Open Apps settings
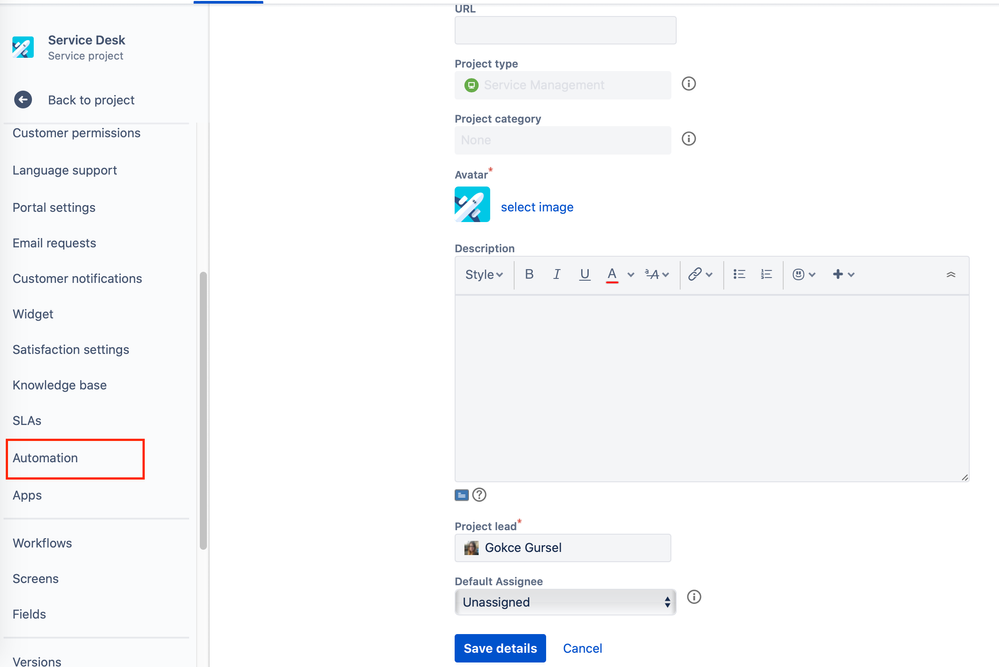 pos(27,495)
